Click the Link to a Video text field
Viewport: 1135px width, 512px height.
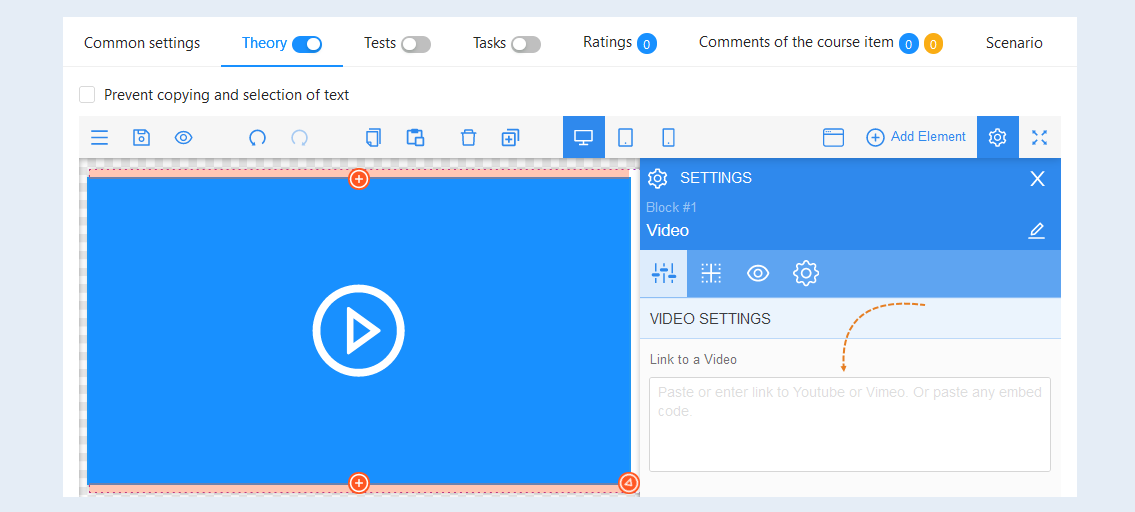(850, 424)
